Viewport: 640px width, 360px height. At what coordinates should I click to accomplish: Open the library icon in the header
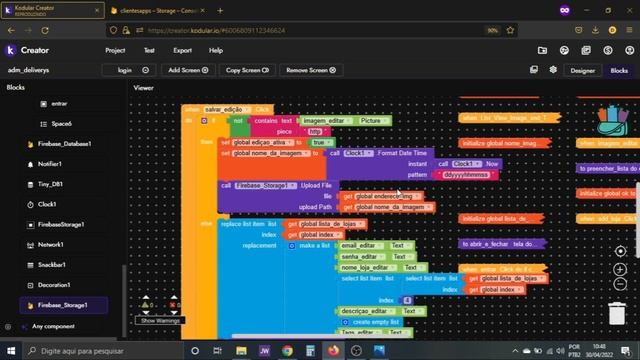pyautogui.click(x=586, y=50)
